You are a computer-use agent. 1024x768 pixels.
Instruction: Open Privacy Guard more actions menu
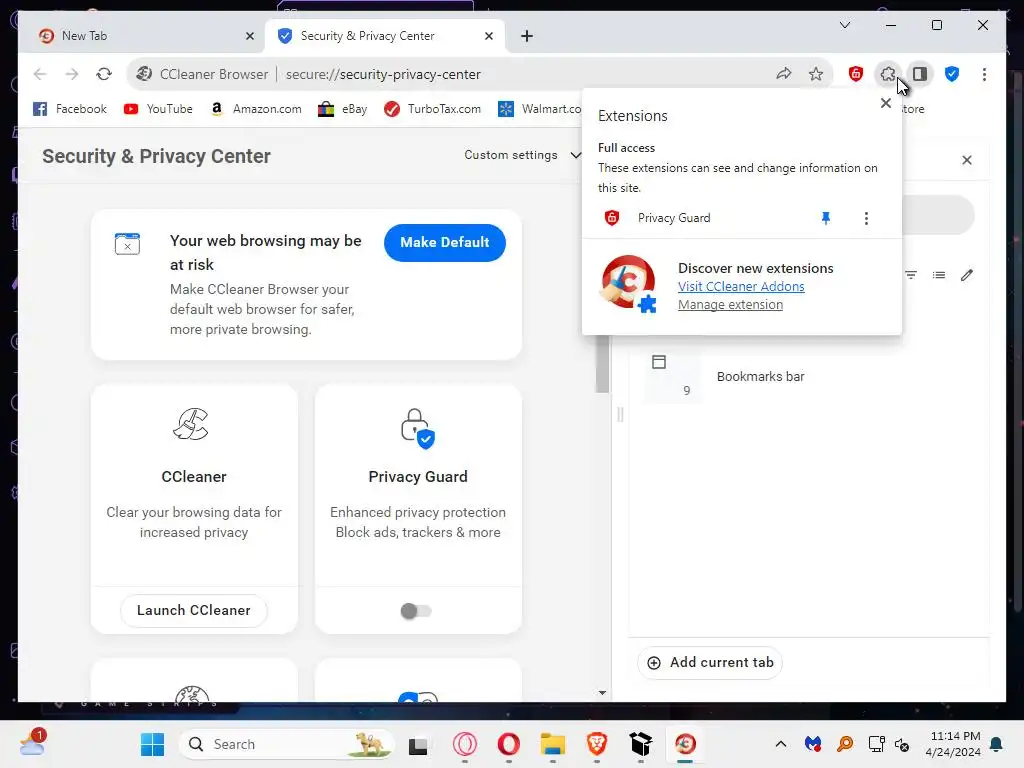click(866, 218)
